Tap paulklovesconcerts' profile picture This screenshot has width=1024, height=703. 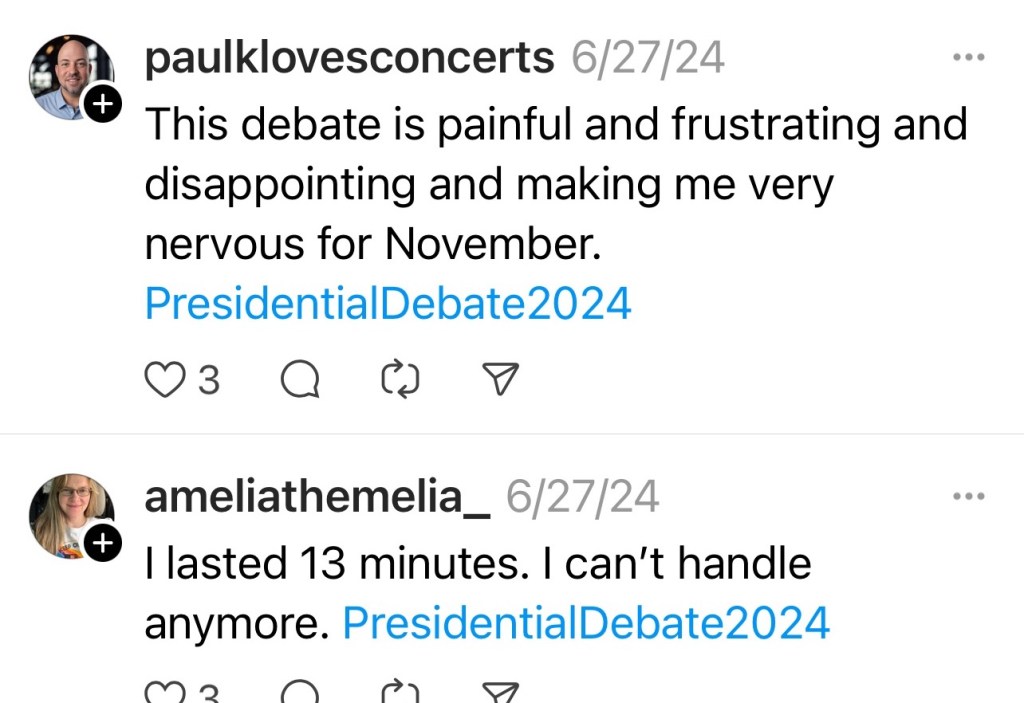tap(72, 77)
